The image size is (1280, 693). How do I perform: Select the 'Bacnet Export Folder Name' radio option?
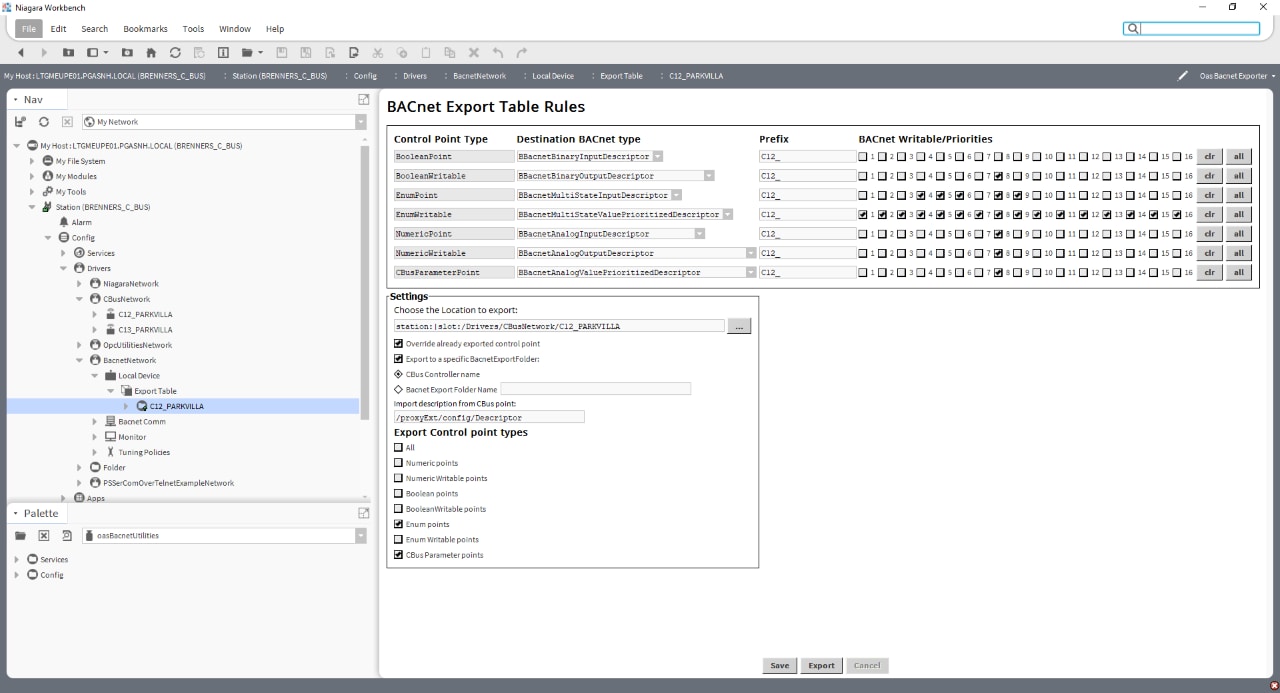coord(399,389)
